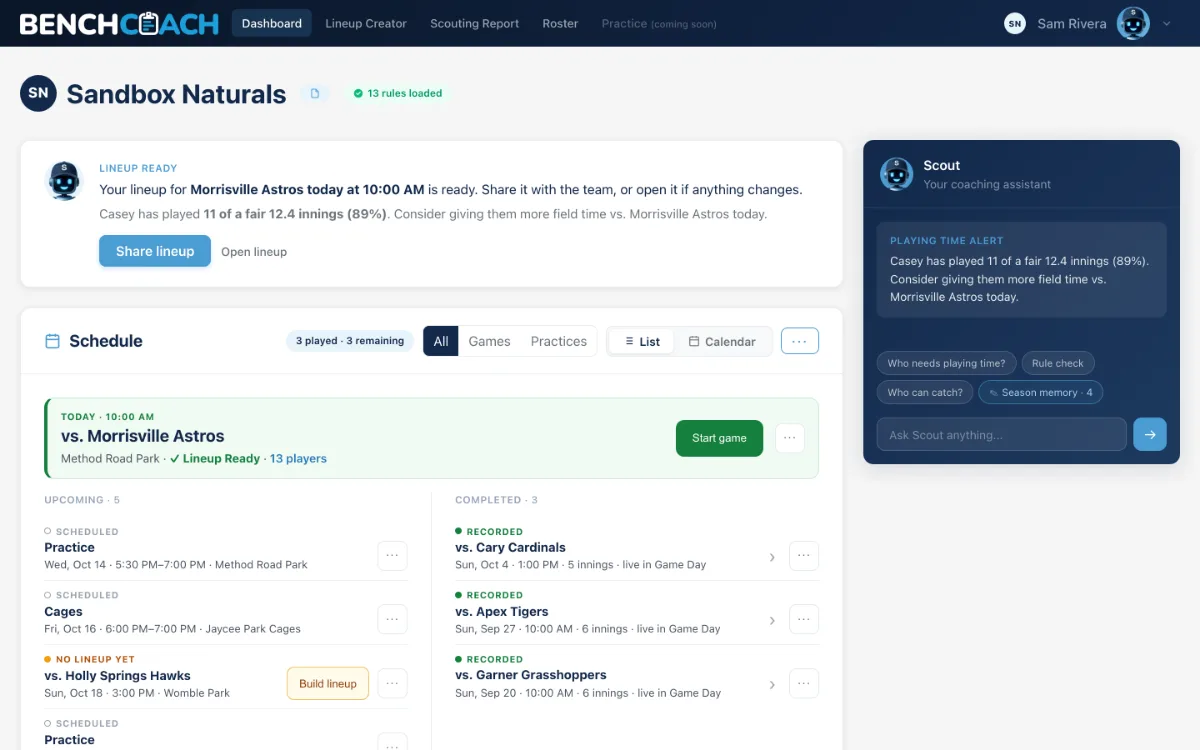Open more options for today's Morrisville Astros game
Screen dimensions: 1200x750
[789, 438]
